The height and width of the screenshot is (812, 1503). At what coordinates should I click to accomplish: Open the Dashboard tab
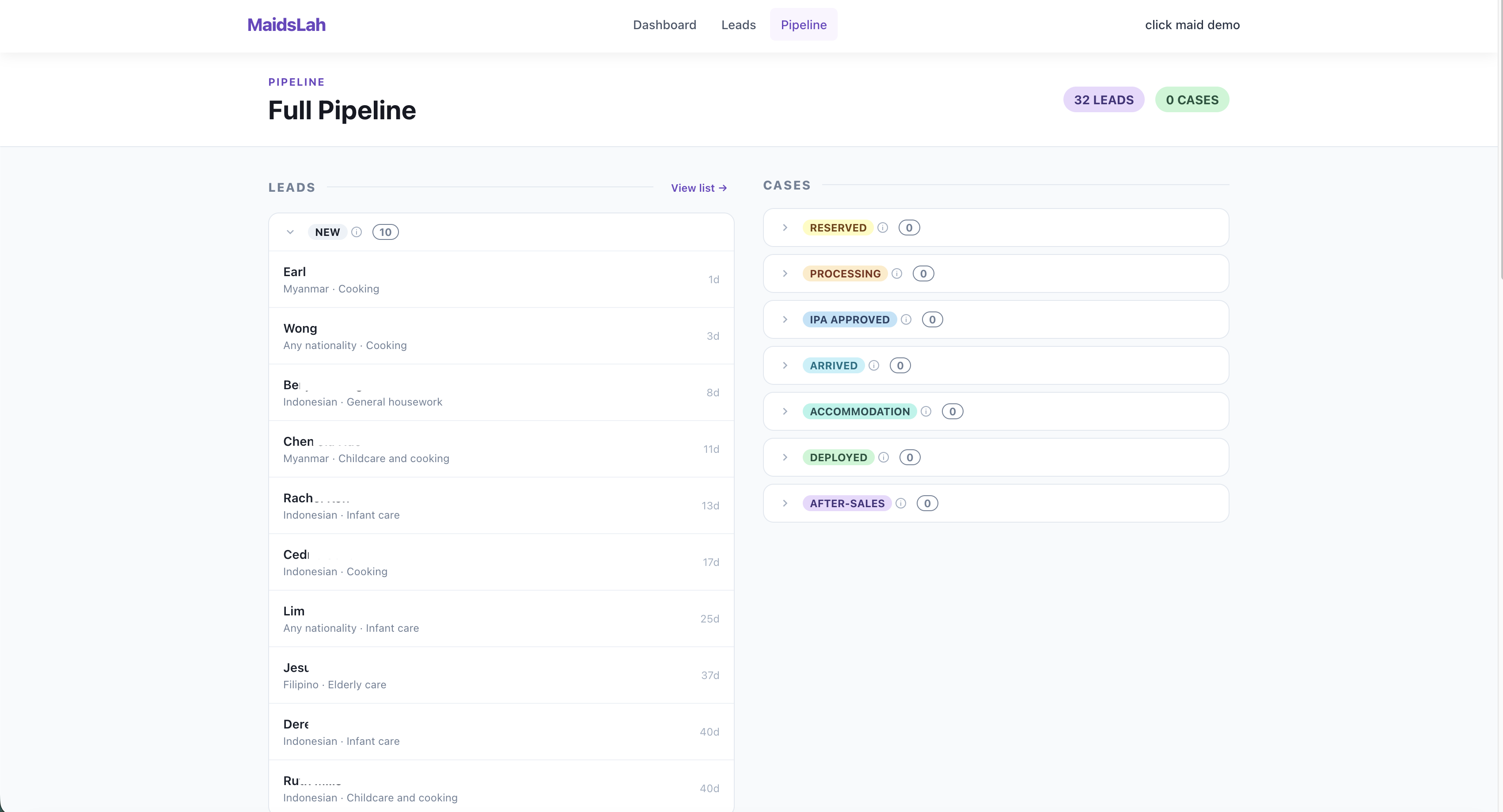[x=664, y=24]
